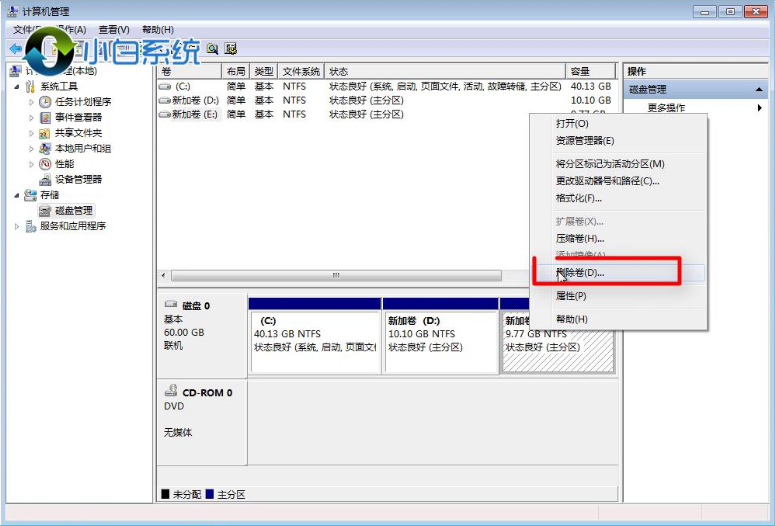Click the black 未分配 legend swatch

pos(165,494)
